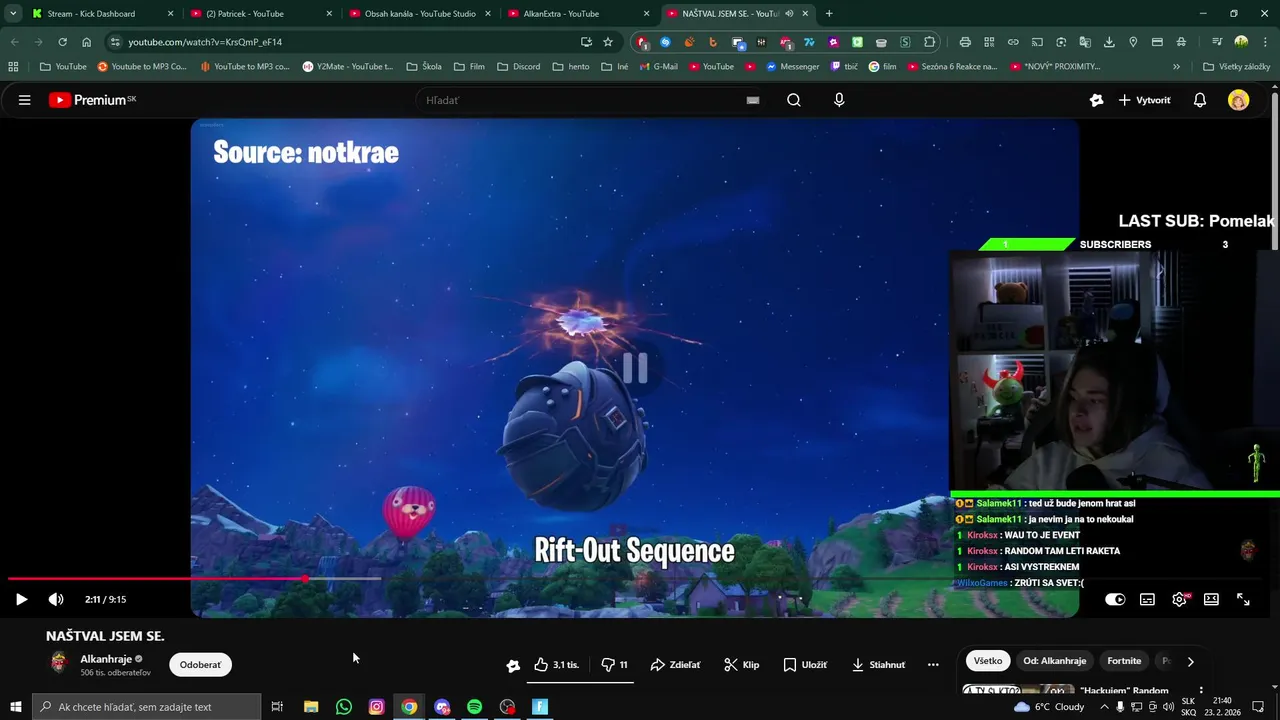Screen dimensions: 1280x720
Task: Mute the video volume speaker icon
Action: pyautogui.click(x=56, y=599)
